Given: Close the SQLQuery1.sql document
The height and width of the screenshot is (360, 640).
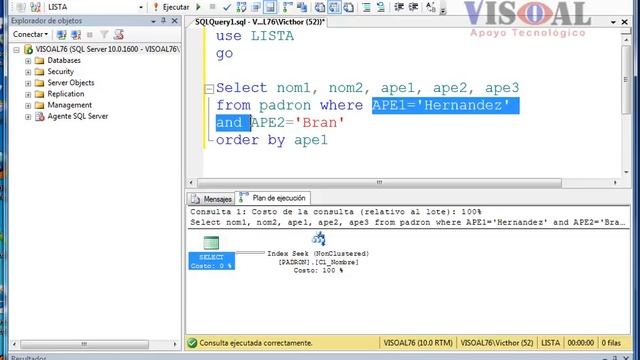Looking at the screenshot, I should pyautogui.click(x=624, y=22).
